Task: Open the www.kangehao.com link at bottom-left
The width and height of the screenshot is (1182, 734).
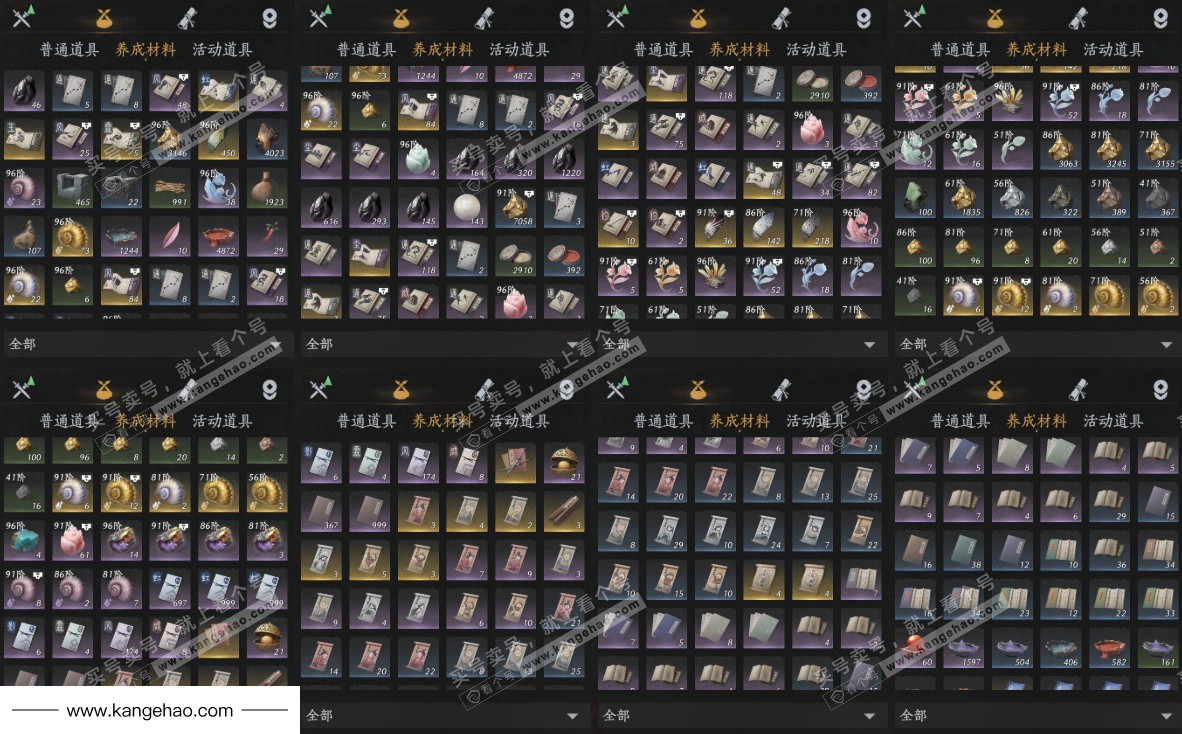Action: 149,711
